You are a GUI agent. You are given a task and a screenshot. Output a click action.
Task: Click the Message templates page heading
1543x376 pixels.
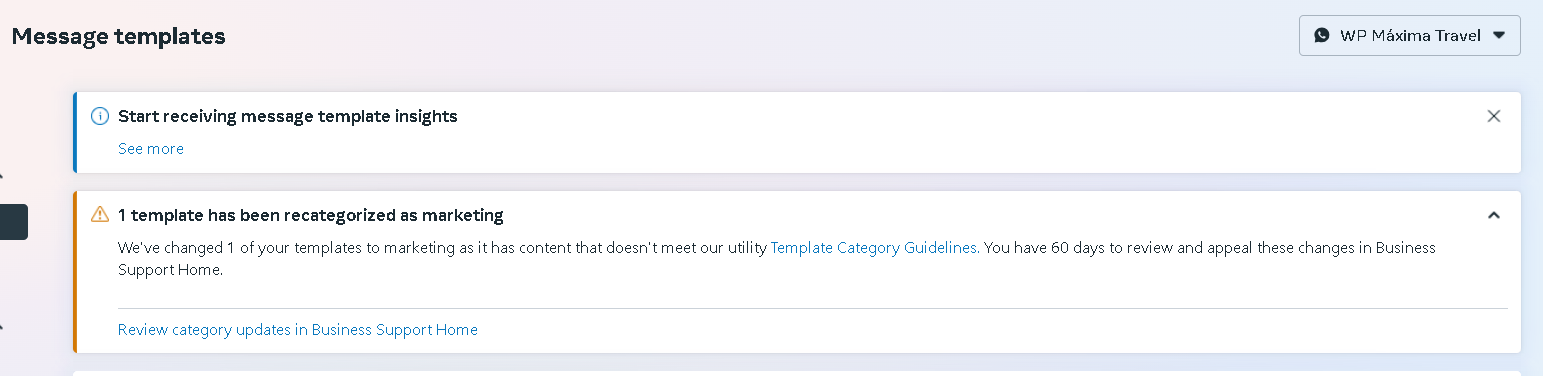click(x=119, y=37)
